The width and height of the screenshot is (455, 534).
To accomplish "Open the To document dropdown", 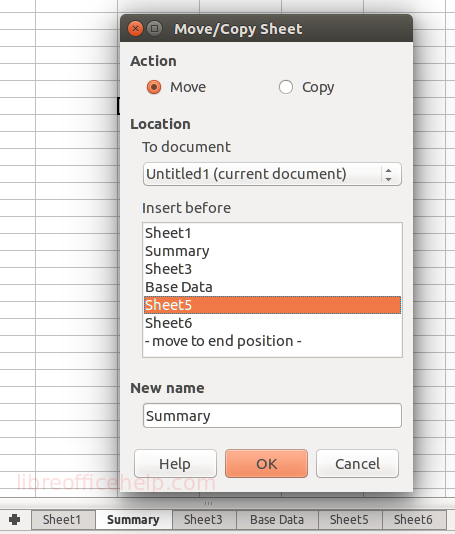I will [272, 174].
